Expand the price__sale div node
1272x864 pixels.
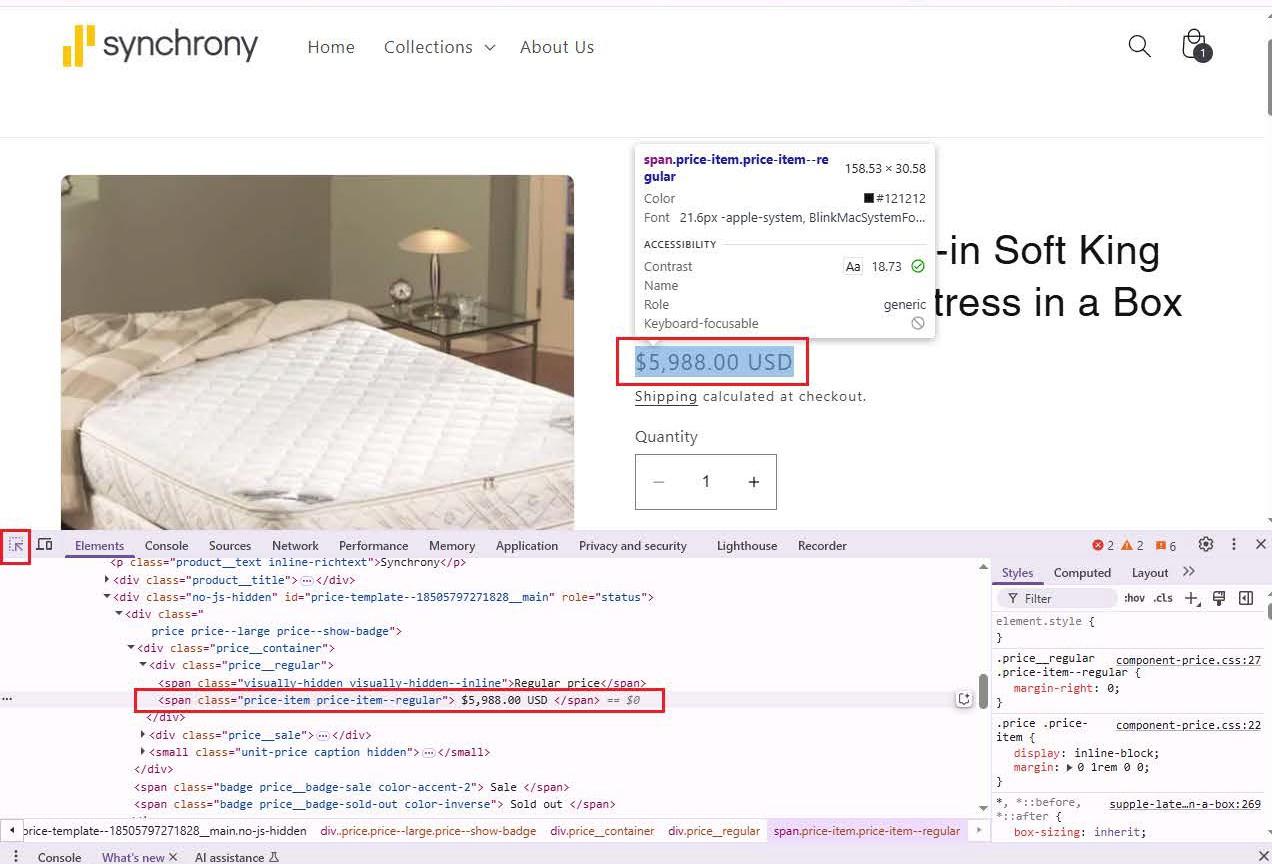click(143, 735)
